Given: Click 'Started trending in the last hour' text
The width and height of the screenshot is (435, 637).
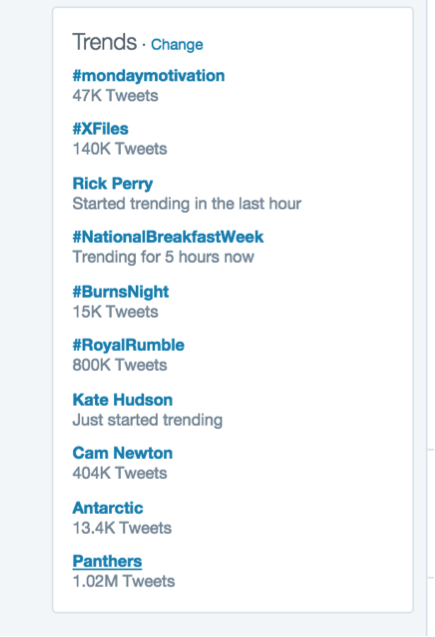Looking at the screenshot, I should pyautogui.click(x=187, y=204).
